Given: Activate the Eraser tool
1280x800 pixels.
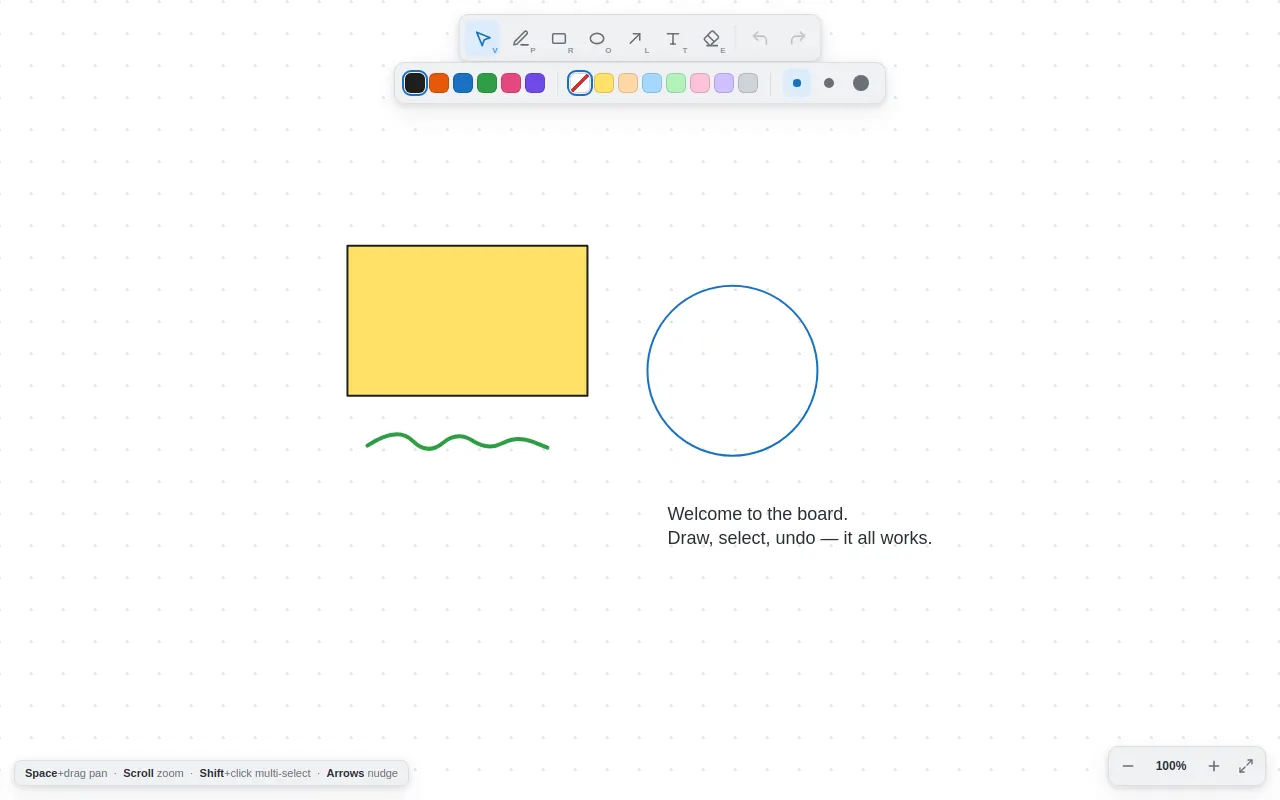Looking at the screenshot, I should [x=711, y=39].
